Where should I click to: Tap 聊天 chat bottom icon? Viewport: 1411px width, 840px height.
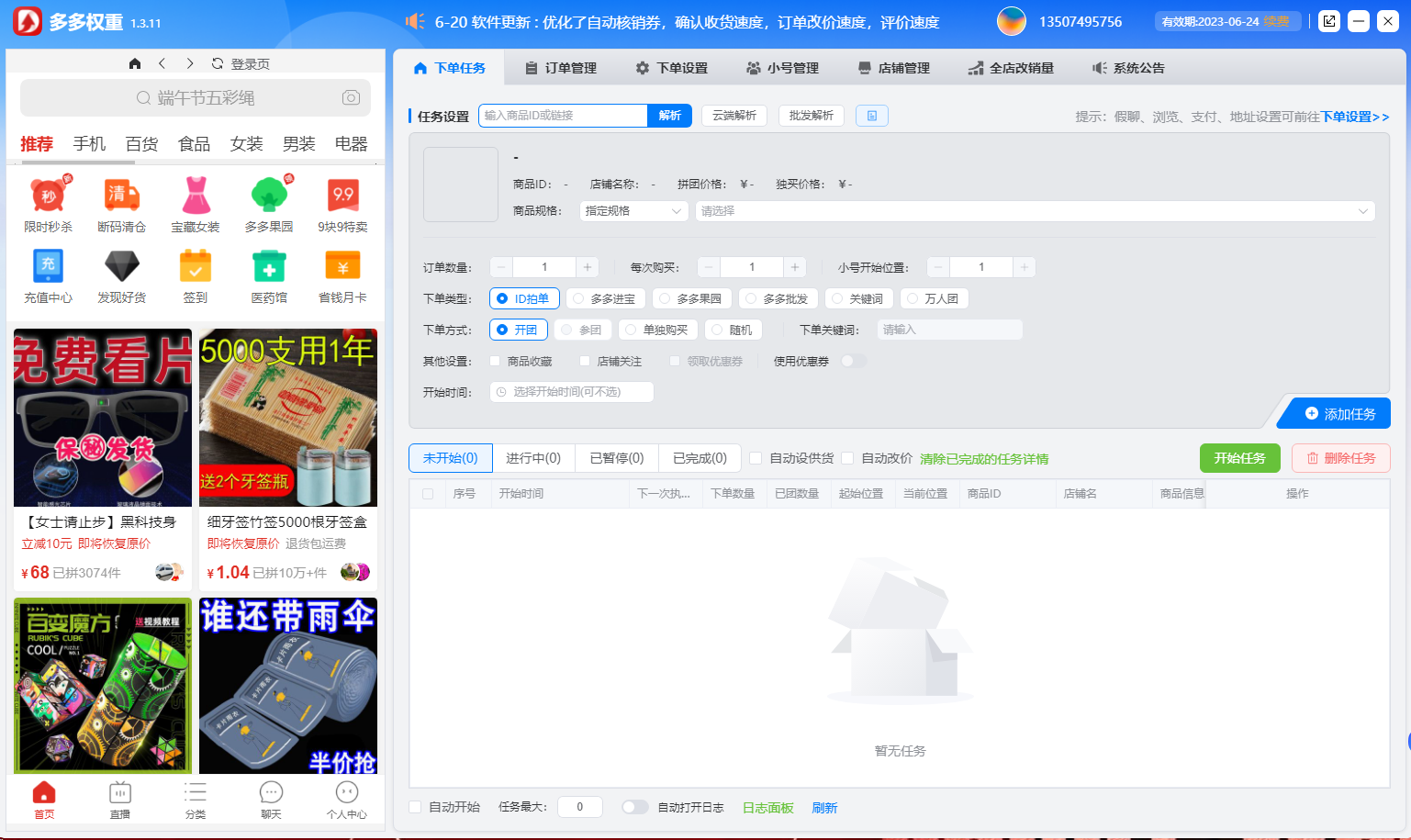(271, 799)
